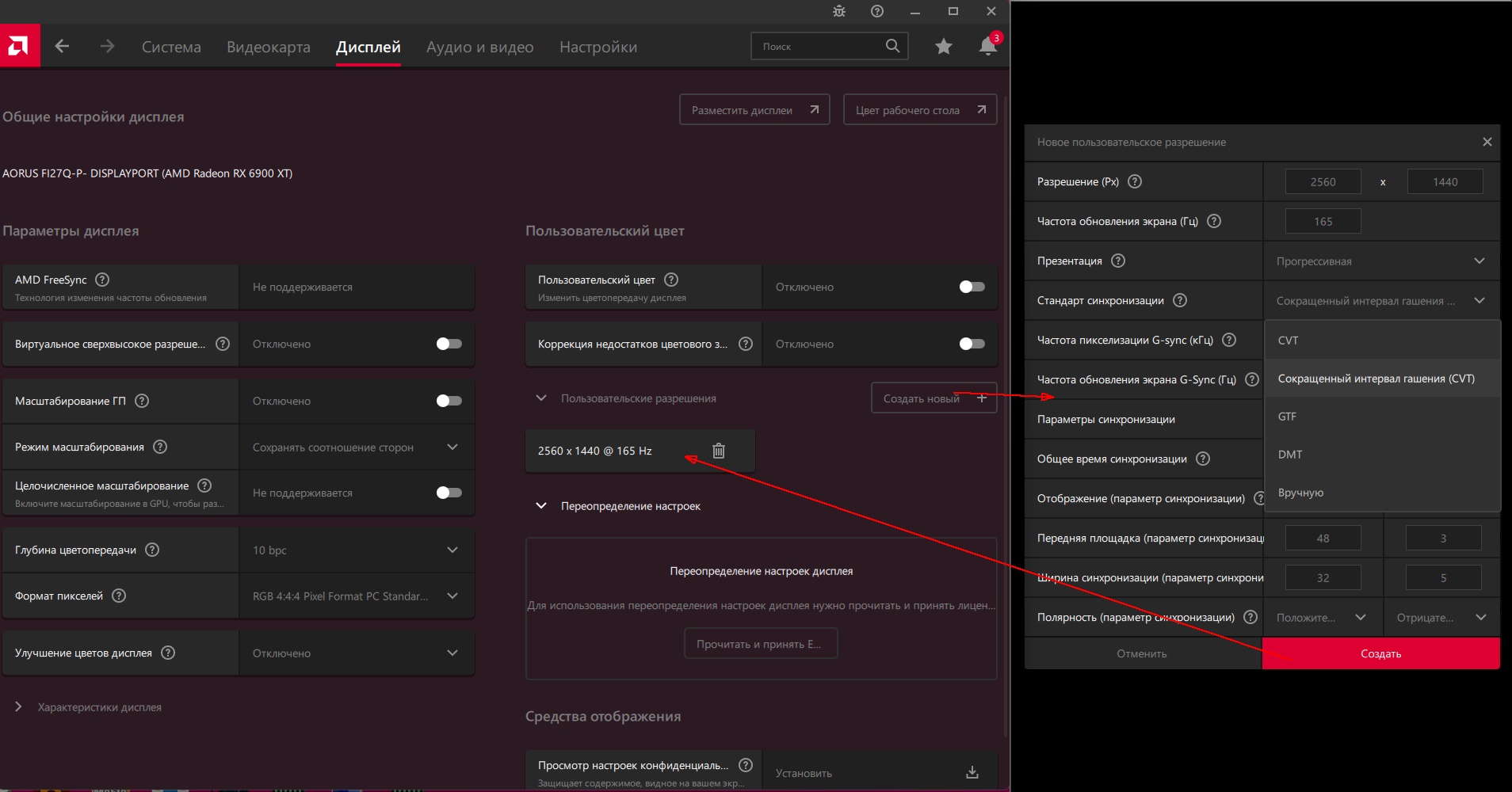Show help for Стандарт синхронизации
Viewport: 1512px width, 792px height.
(x=1180, y=300)
